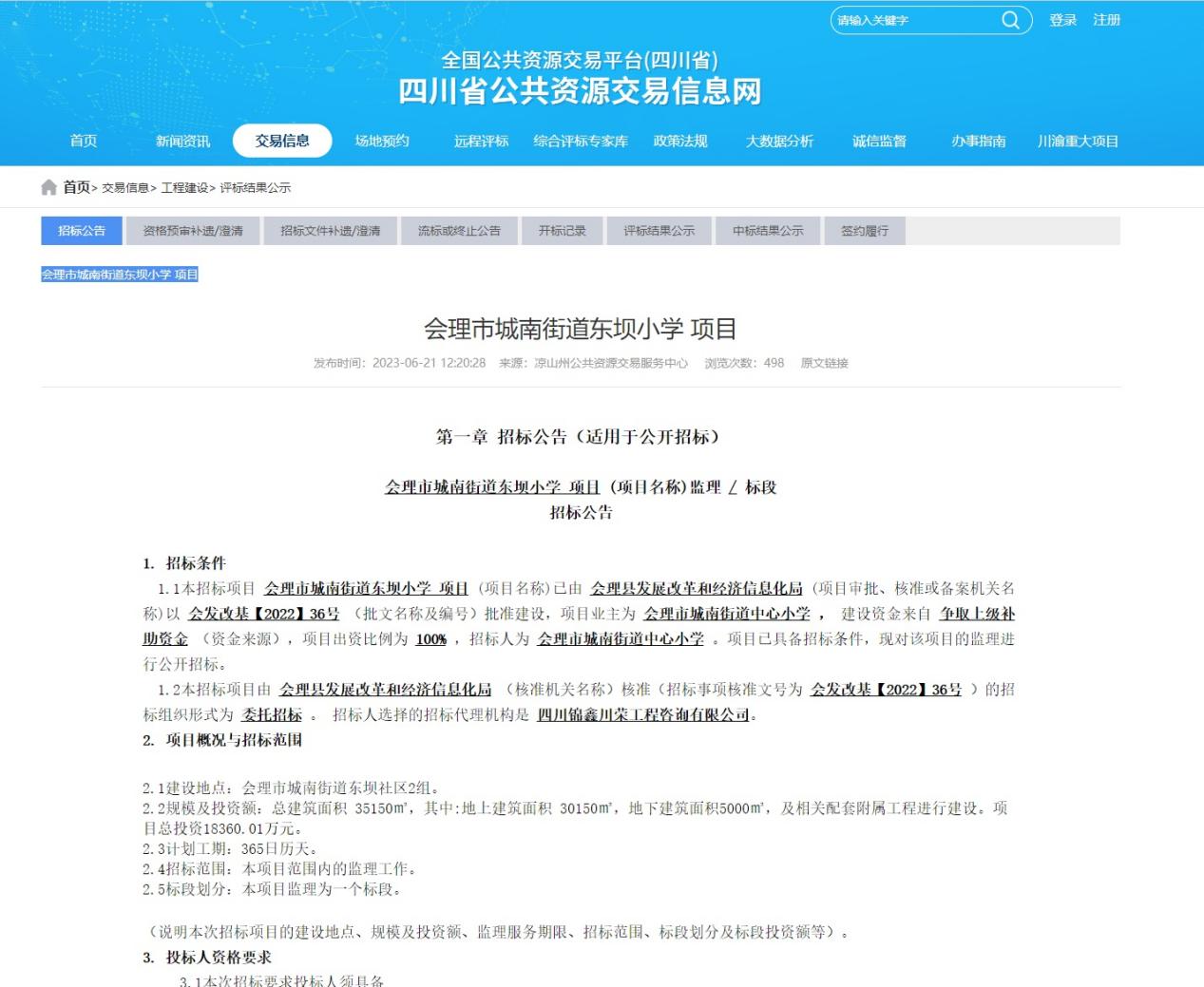This screenshot has height=987, width=1204.
Task: Select 交易信息 navigation item
Action: 282,141
